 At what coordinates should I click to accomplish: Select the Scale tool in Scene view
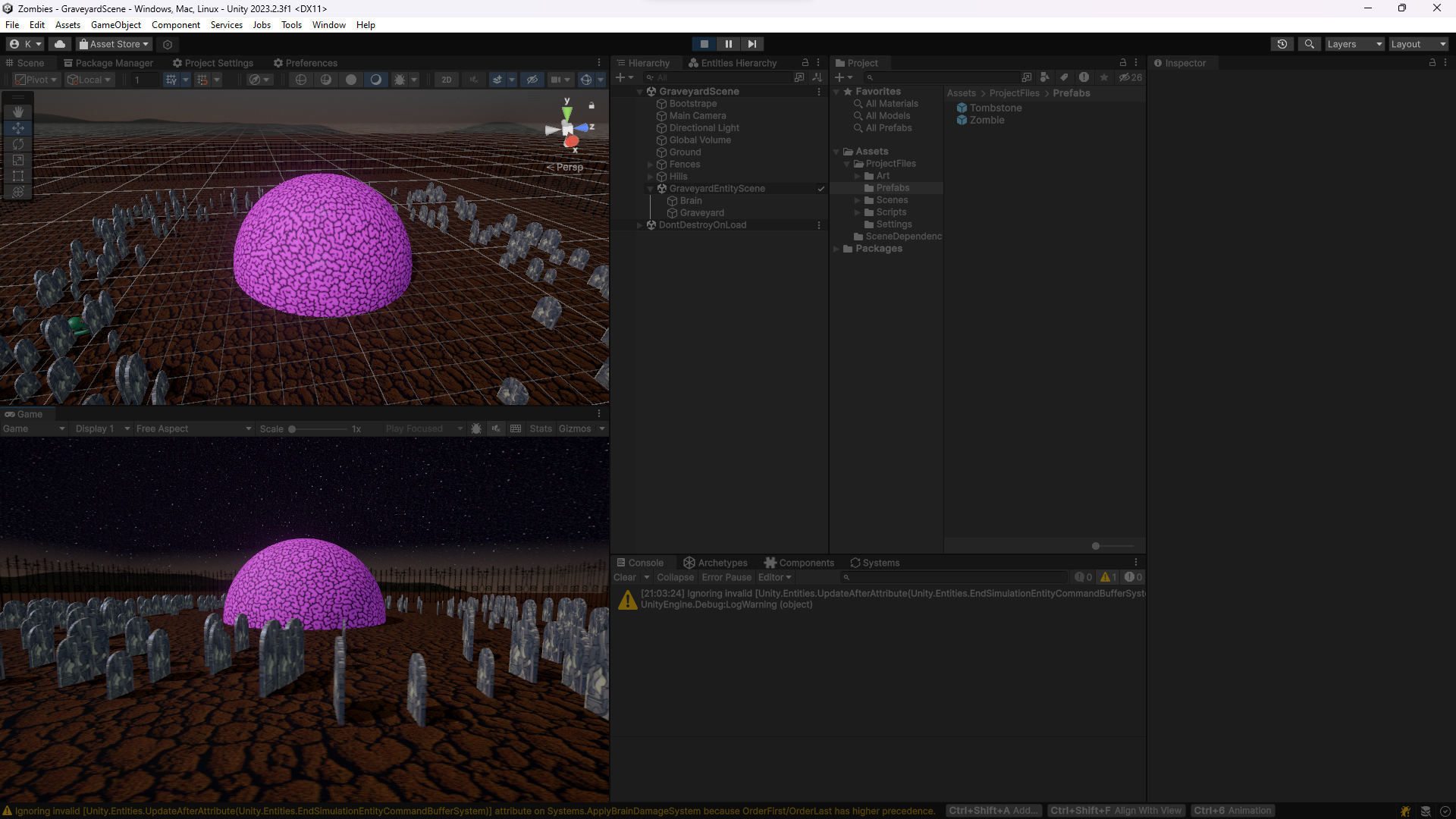point(18,160)
